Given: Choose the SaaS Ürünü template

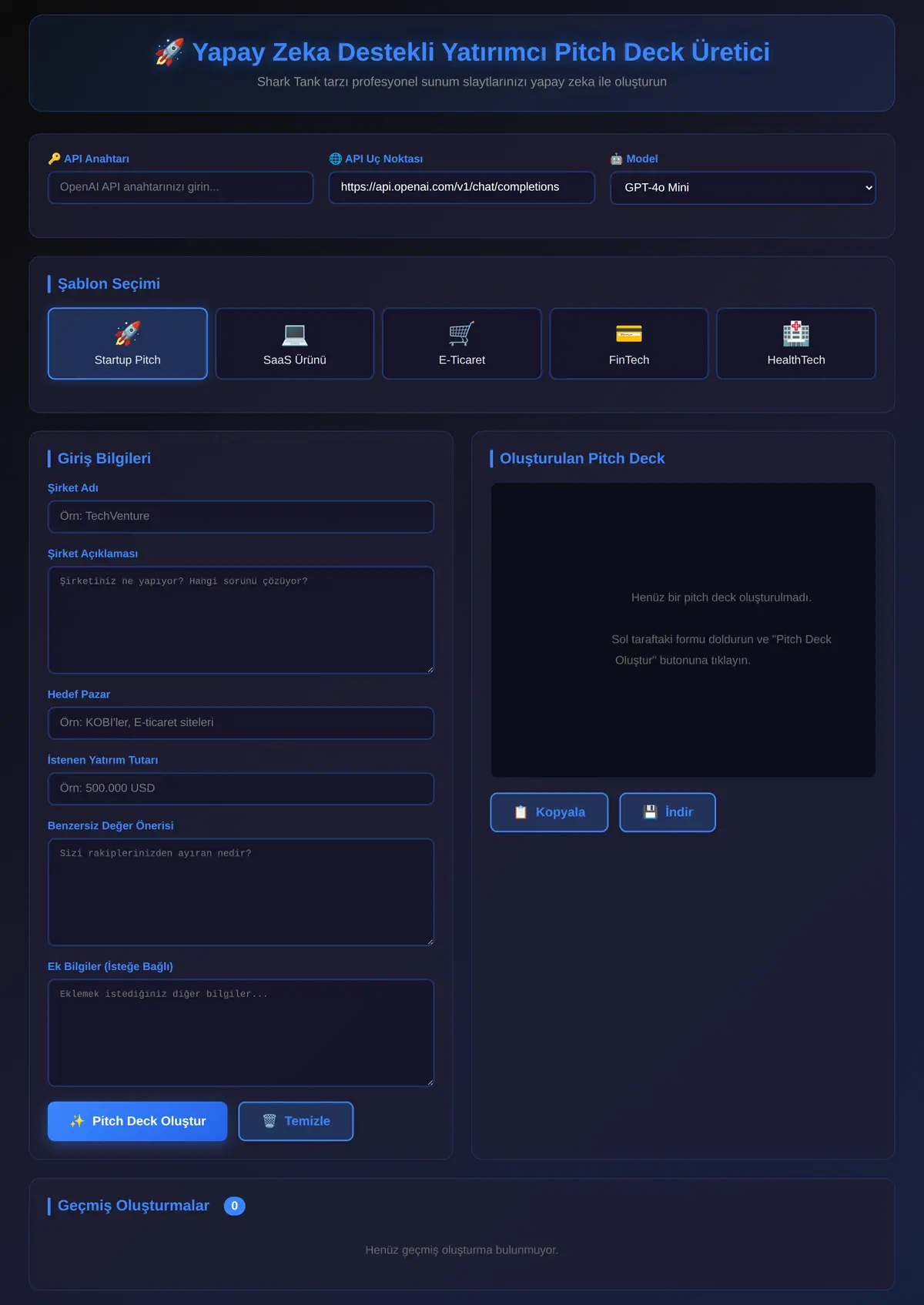Looking at the screenshot, I should coord(295,343).
